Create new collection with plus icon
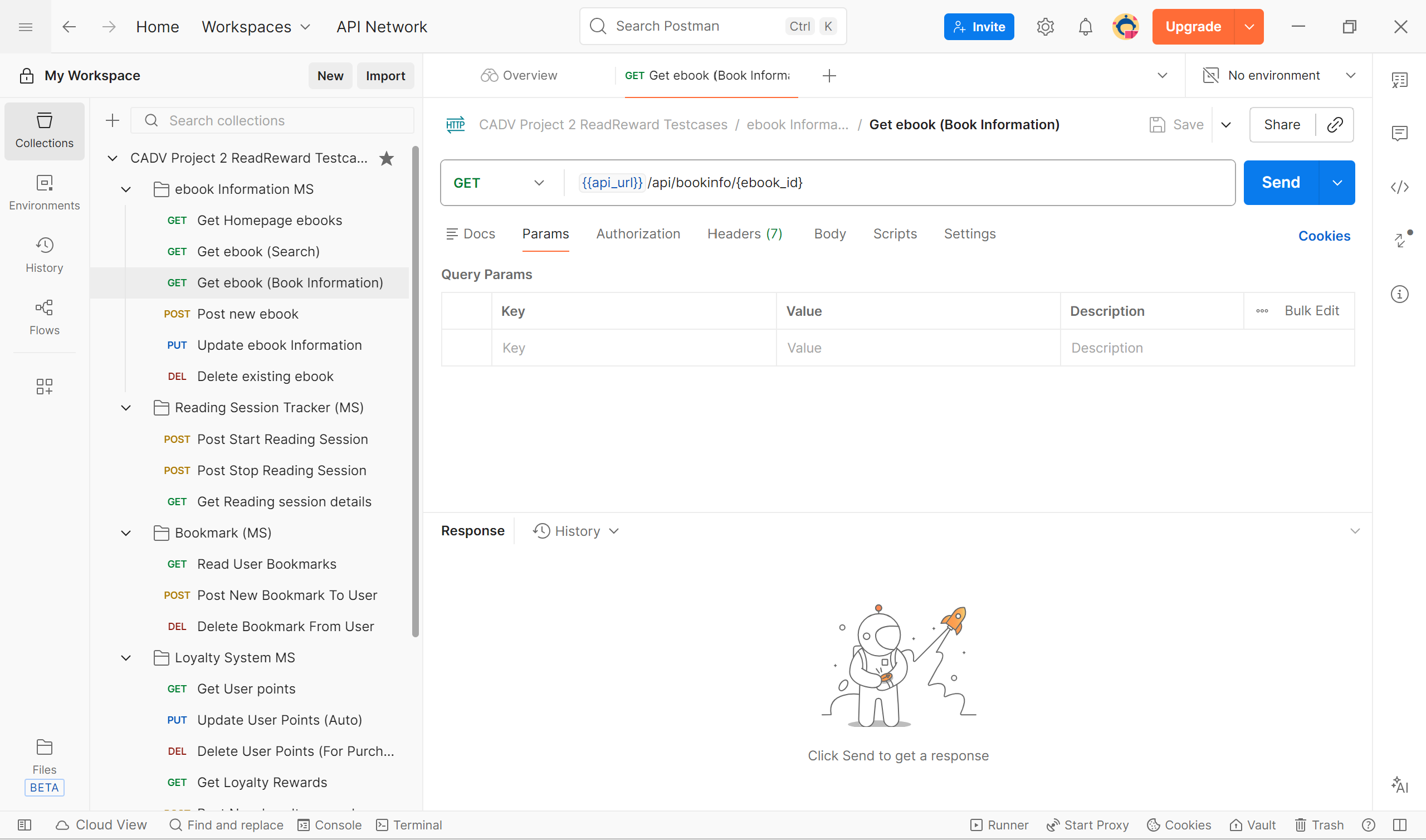Image resolution: width=1426 pixels, height=840 pixels. (113, 120)
